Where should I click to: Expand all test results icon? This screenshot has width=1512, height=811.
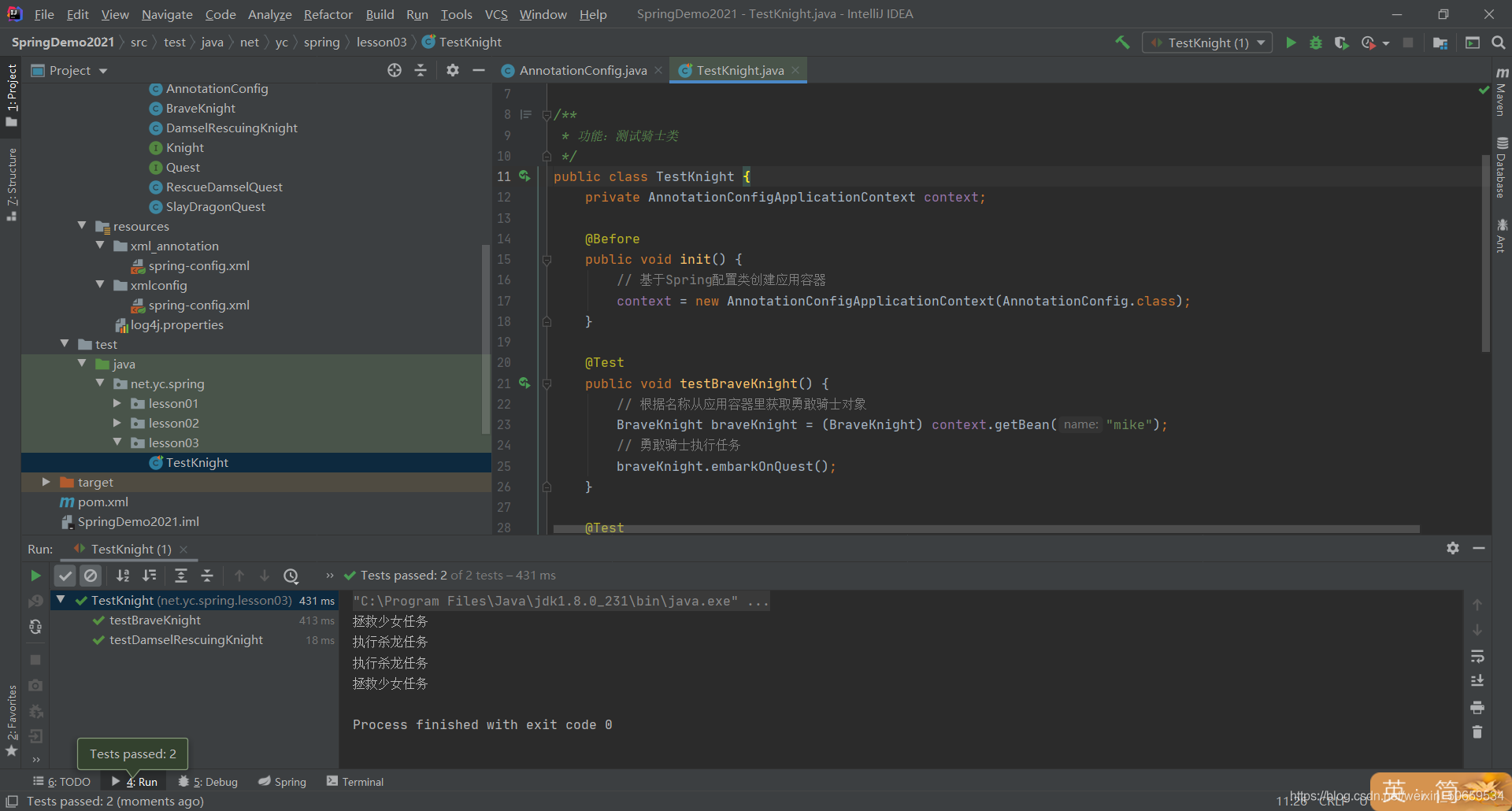click(x=181, y=576)
